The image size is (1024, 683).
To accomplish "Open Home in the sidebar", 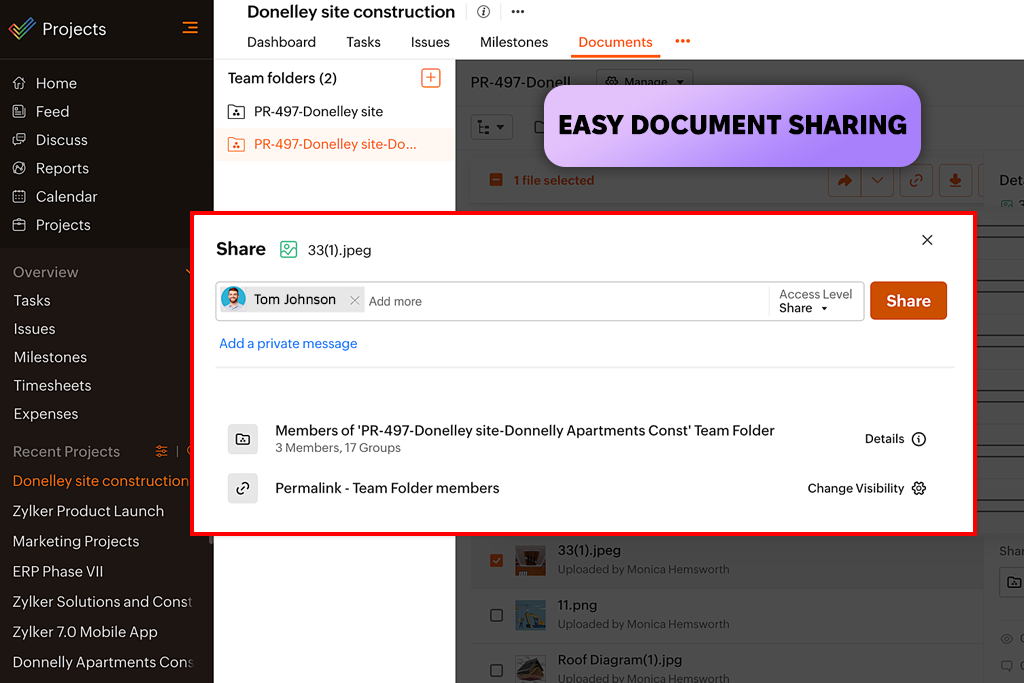I will point(56,84).
